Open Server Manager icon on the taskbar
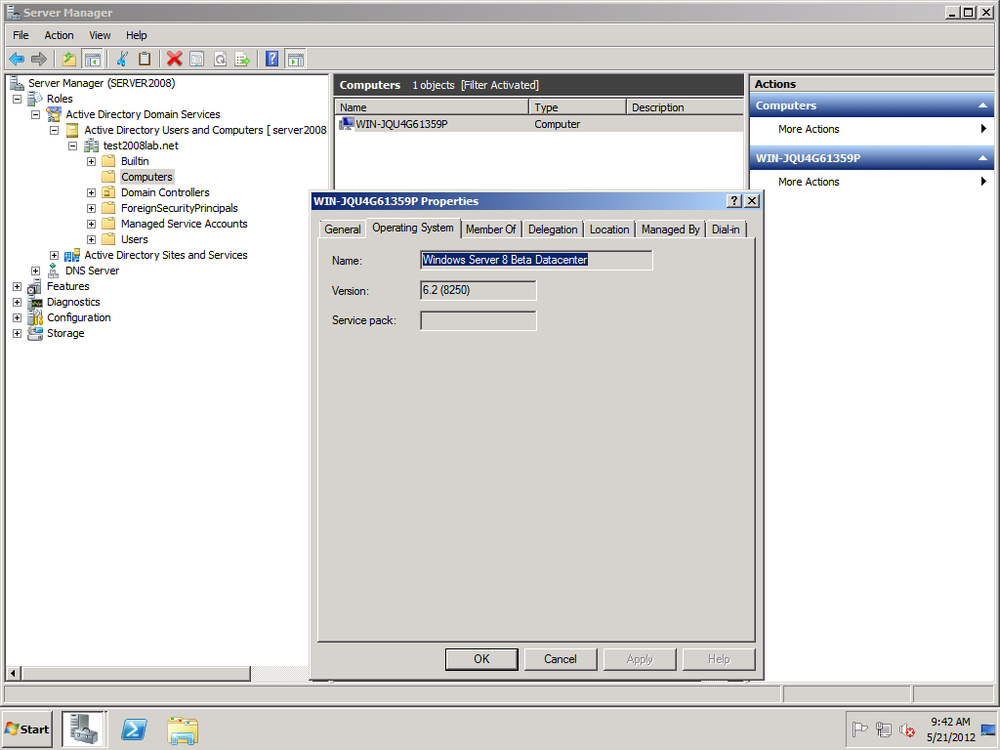 click(84, 729)
